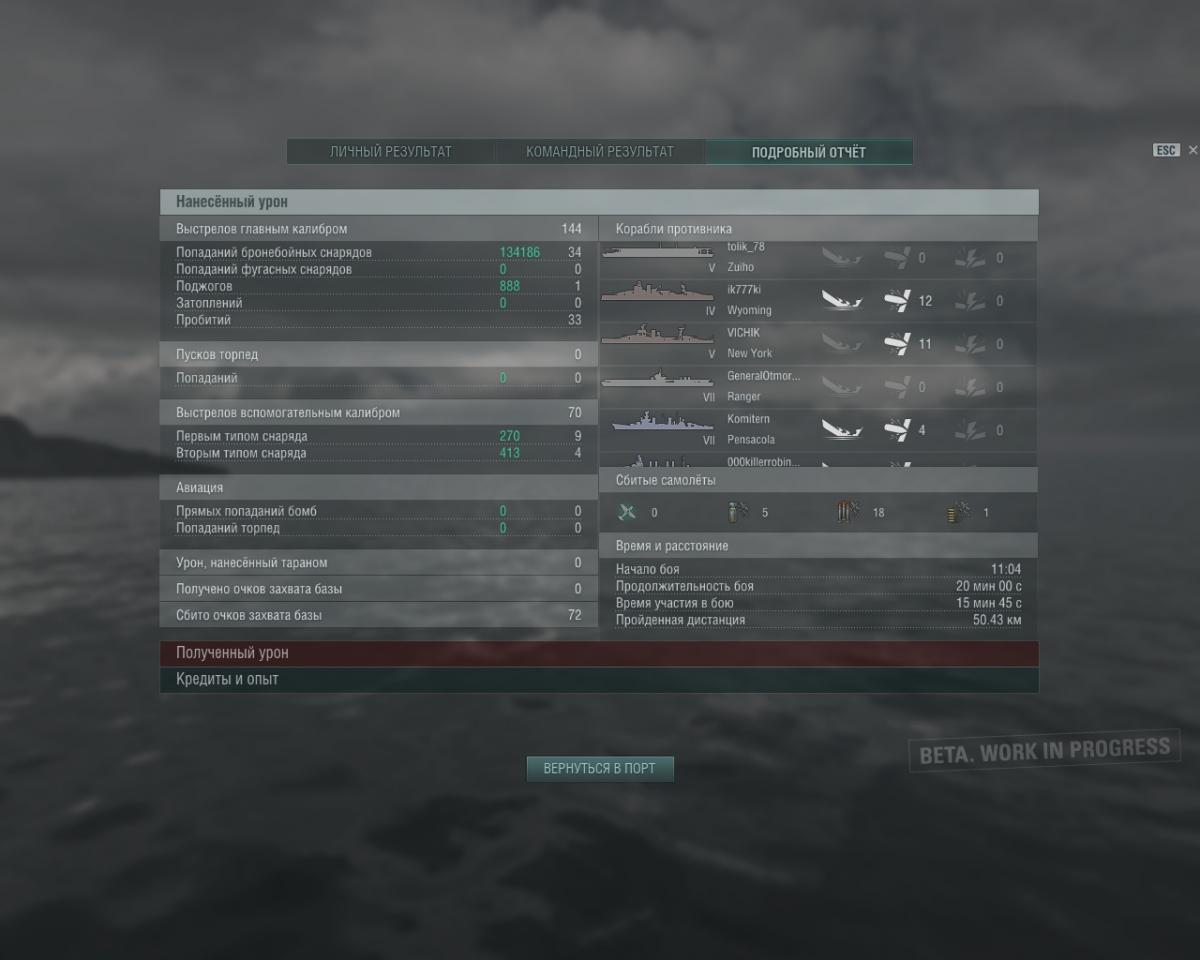Click the Zuiho carrier silhouette
Screen dimensions: 1200x960
(x=658, y=252)
